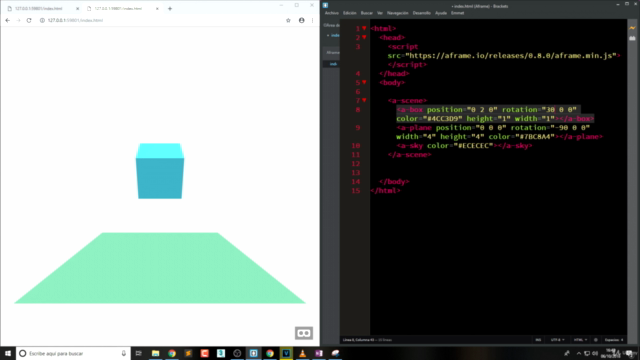The width and height of the screenshot is (640, 360).
Task: Open the HTML language mode dropdown
Action: (x=580, y=340)
